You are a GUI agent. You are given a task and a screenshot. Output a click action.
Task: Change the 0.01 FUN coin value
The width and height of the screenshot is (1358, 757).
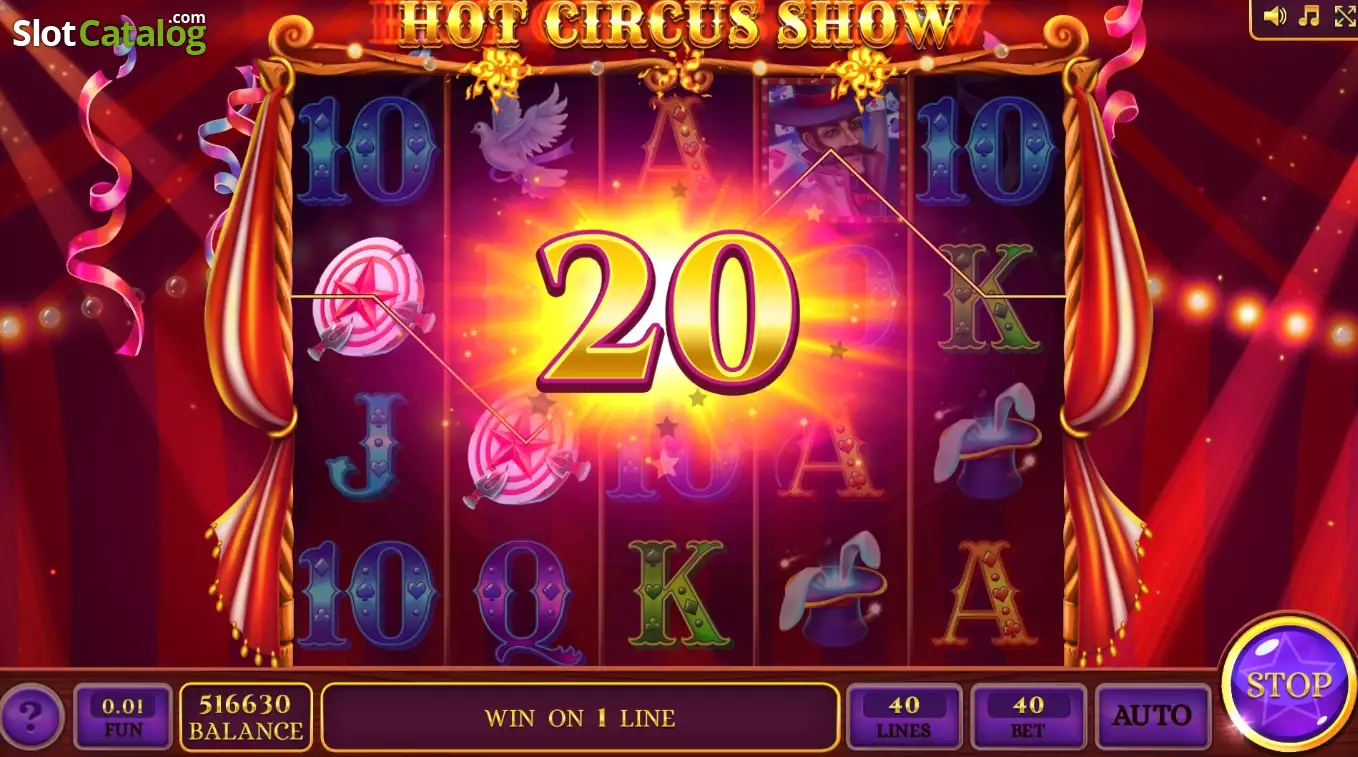[x=123, y=716]
